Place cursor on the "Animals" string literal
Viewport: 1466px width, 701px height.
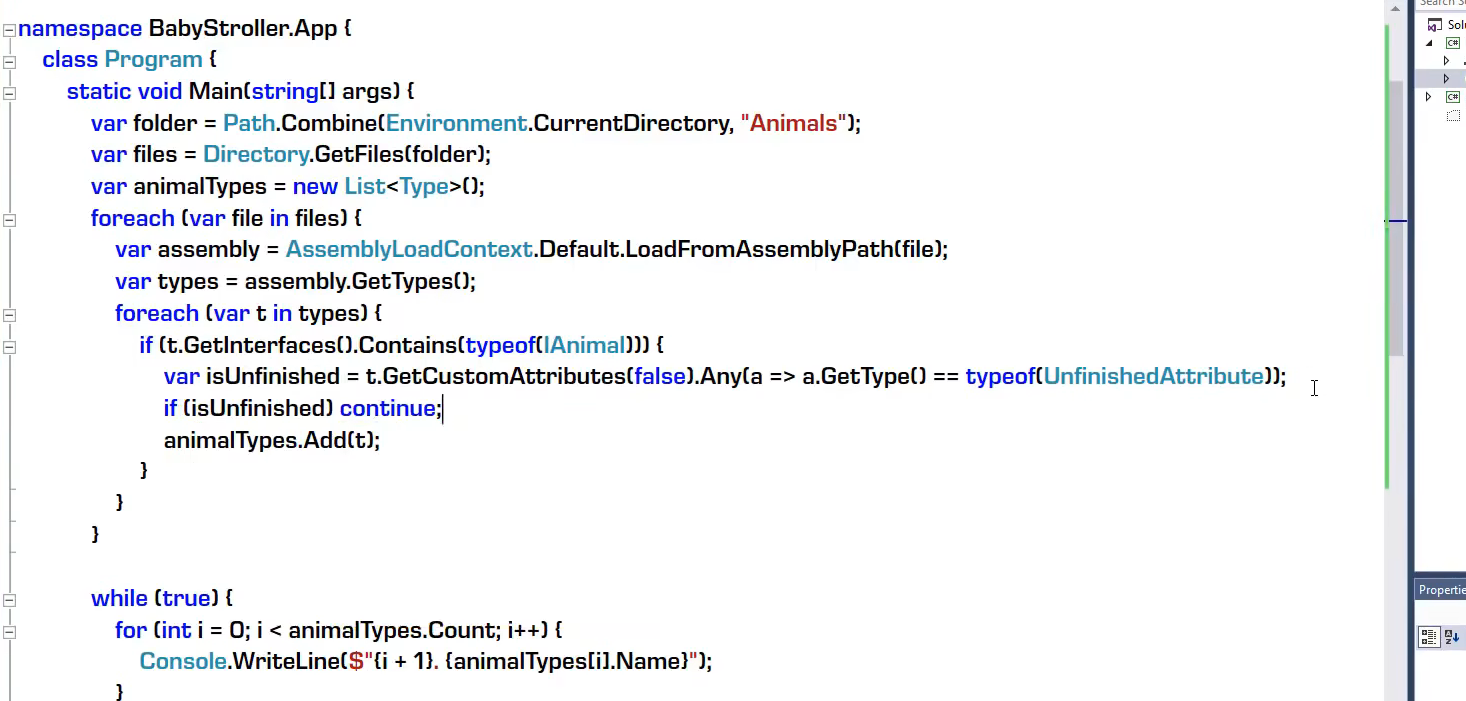[x=793, y=123]
